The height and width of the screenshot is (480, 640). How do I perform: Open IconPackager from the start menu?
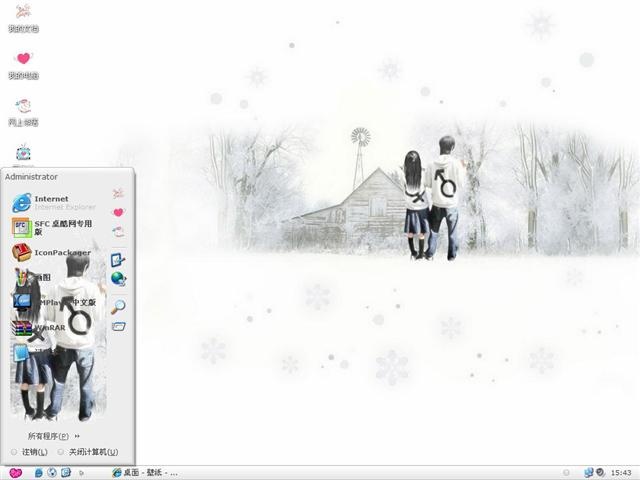point(54,253)
